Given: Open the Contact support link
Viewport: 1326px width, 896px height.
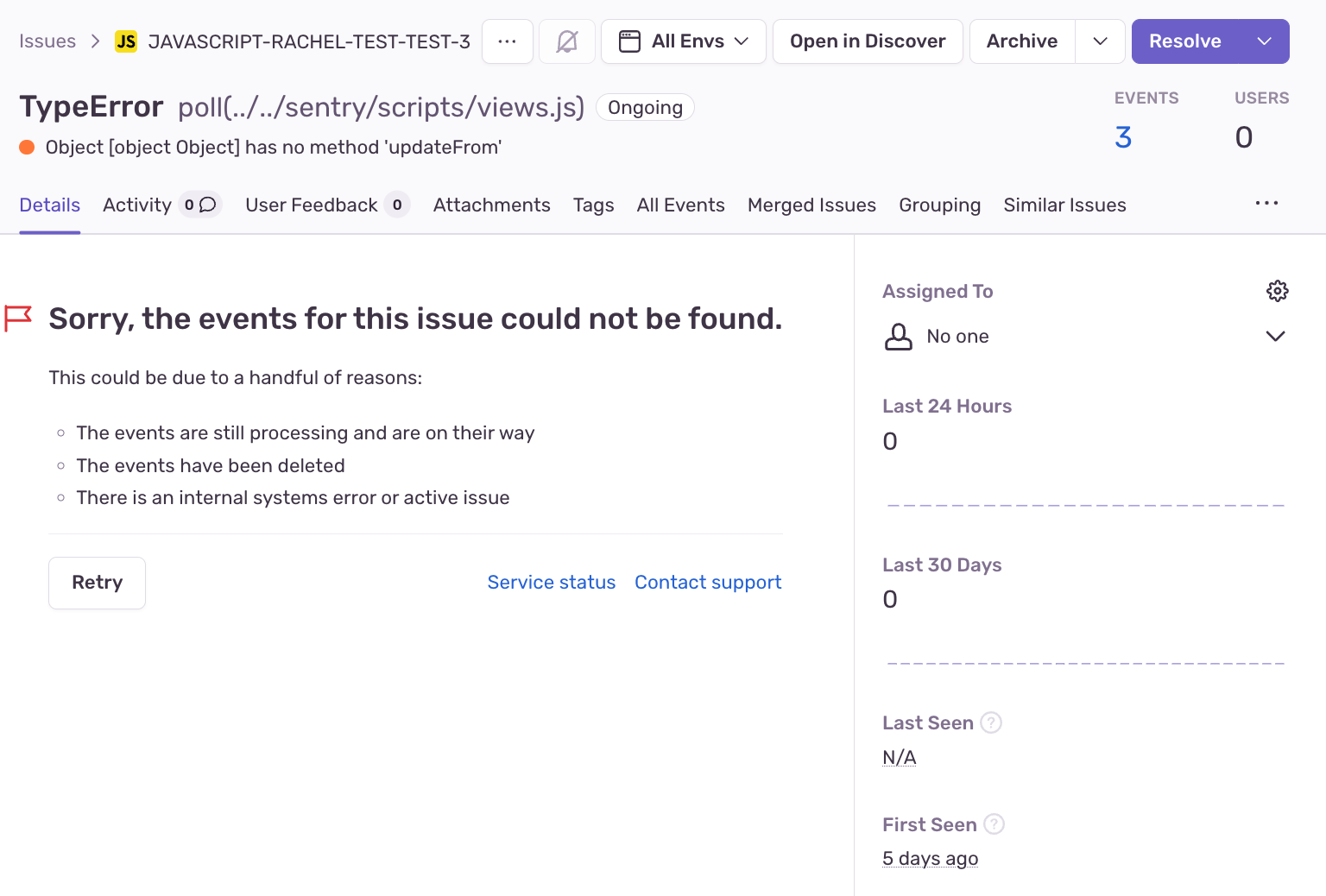Looking at the screenshot, I should click(x=708, y=582).
